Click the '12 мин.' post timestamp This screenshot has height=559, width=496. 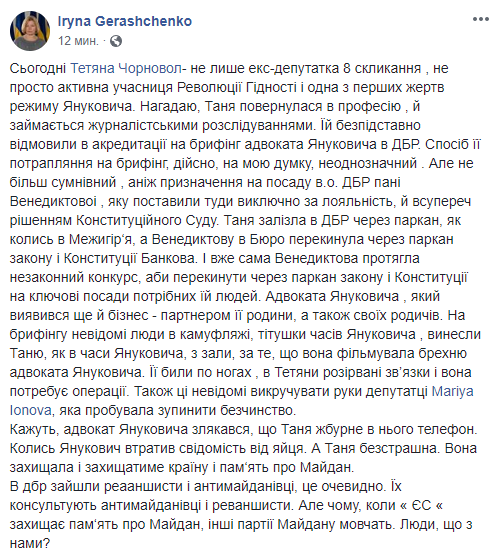pyautogui.click(x=78, y=41)
